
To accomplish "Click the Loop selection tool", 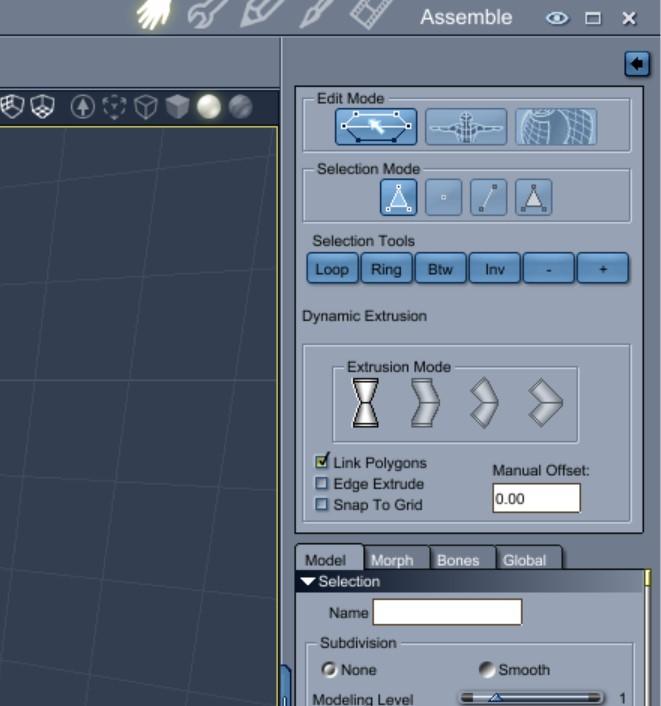I will click(332, 269).
